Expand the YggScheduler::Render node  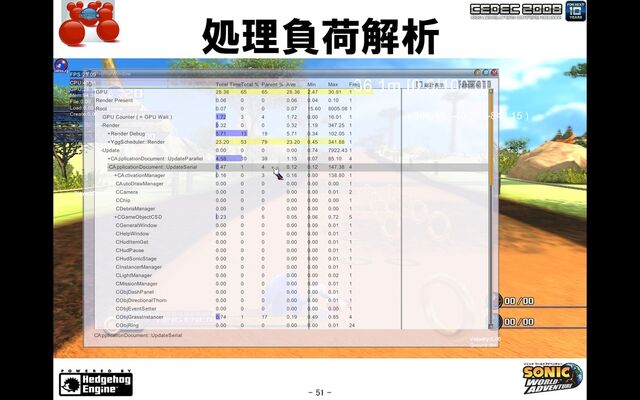click(109, 142)
